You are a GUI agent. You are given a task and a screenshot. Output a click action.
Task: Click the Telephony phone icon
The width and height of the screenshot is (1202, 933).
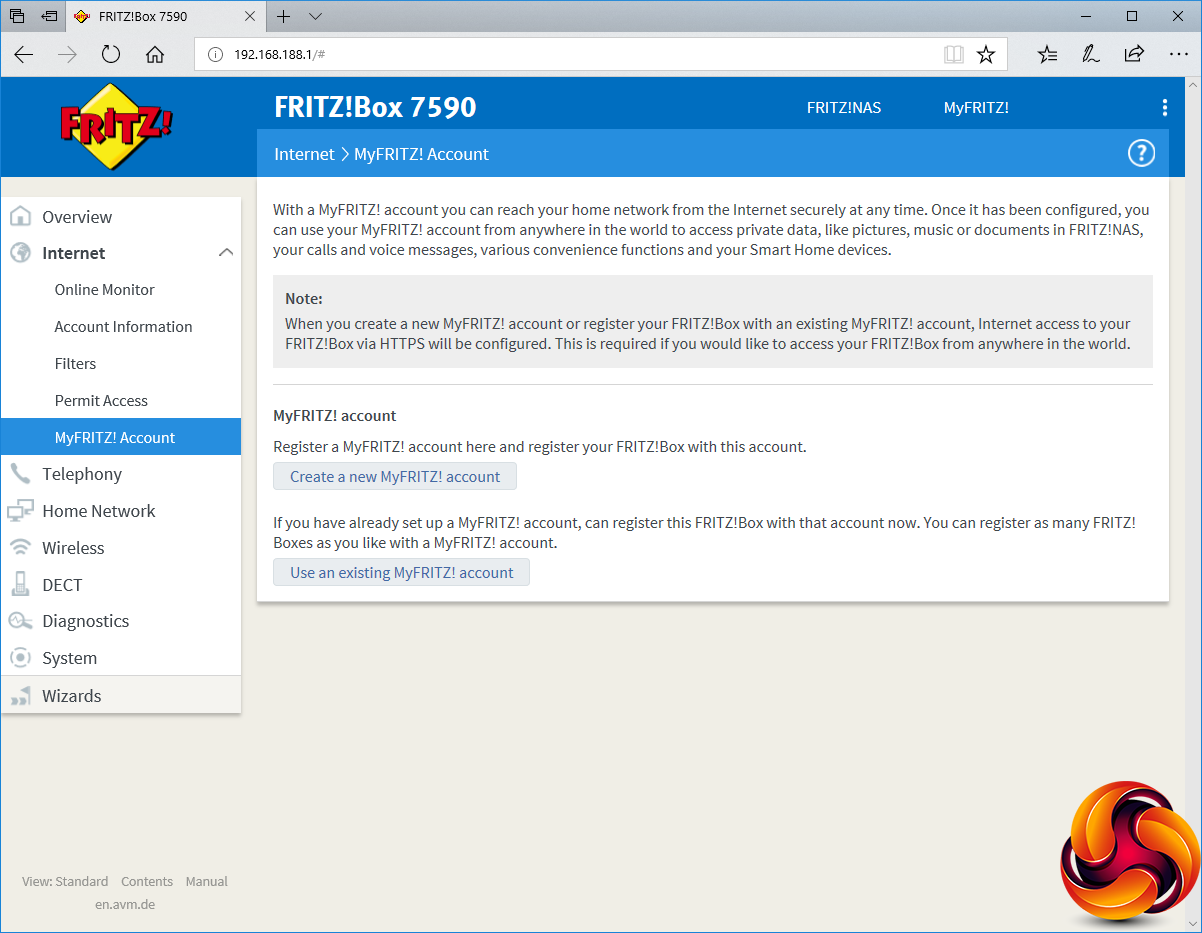click(20, 474)
